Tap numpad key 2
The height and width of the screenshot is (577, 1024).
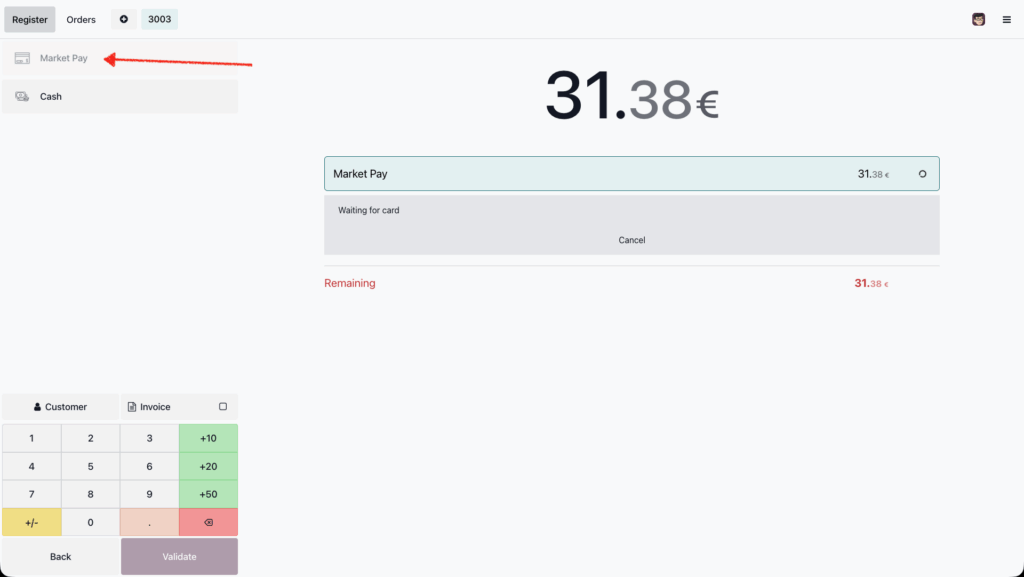click(91, 439)
